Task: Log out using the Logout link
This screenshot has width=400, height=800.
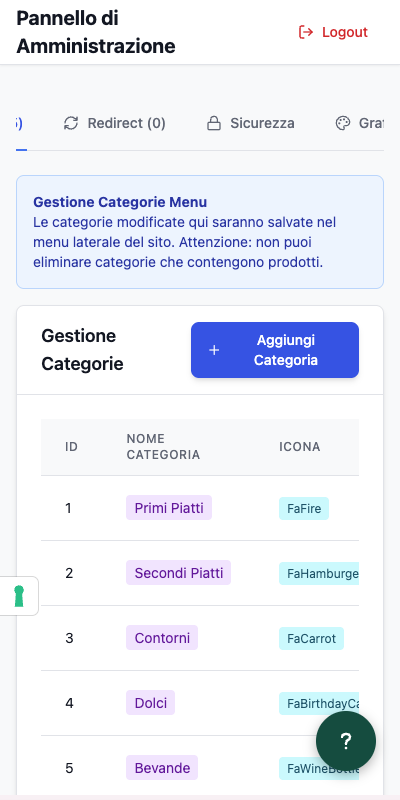Action: point(333,32)
